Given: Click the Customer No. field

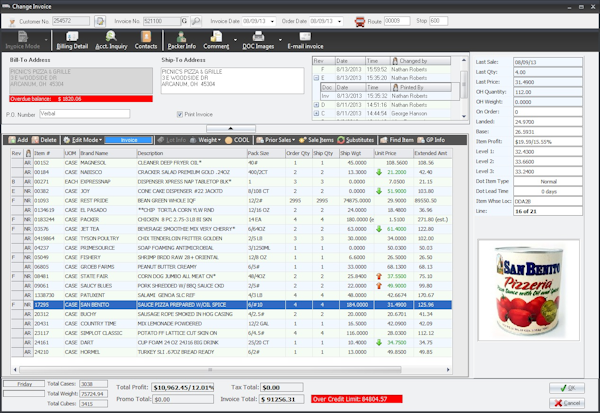Looking at the screenshot, I should click(71, 21).
